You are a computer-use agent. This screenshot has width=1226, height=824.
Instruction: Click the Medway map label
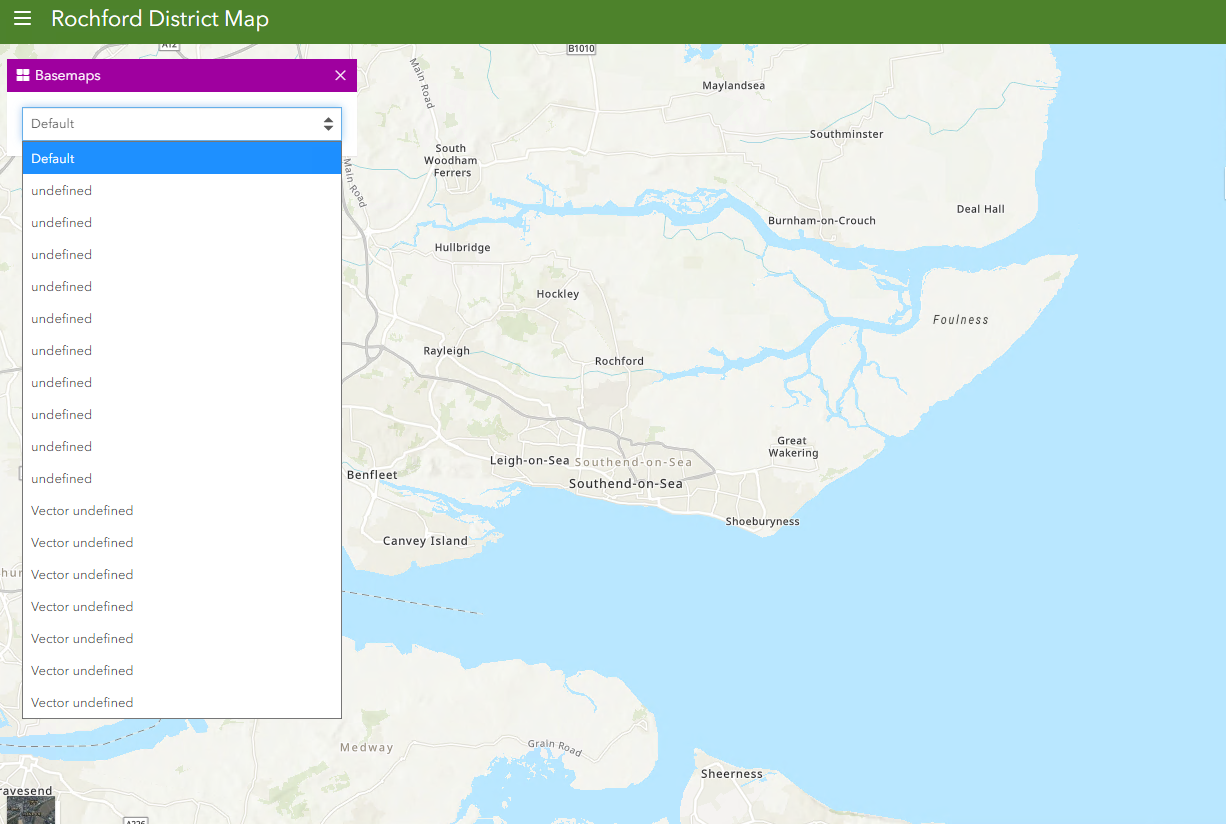click(x=367, y=748)
